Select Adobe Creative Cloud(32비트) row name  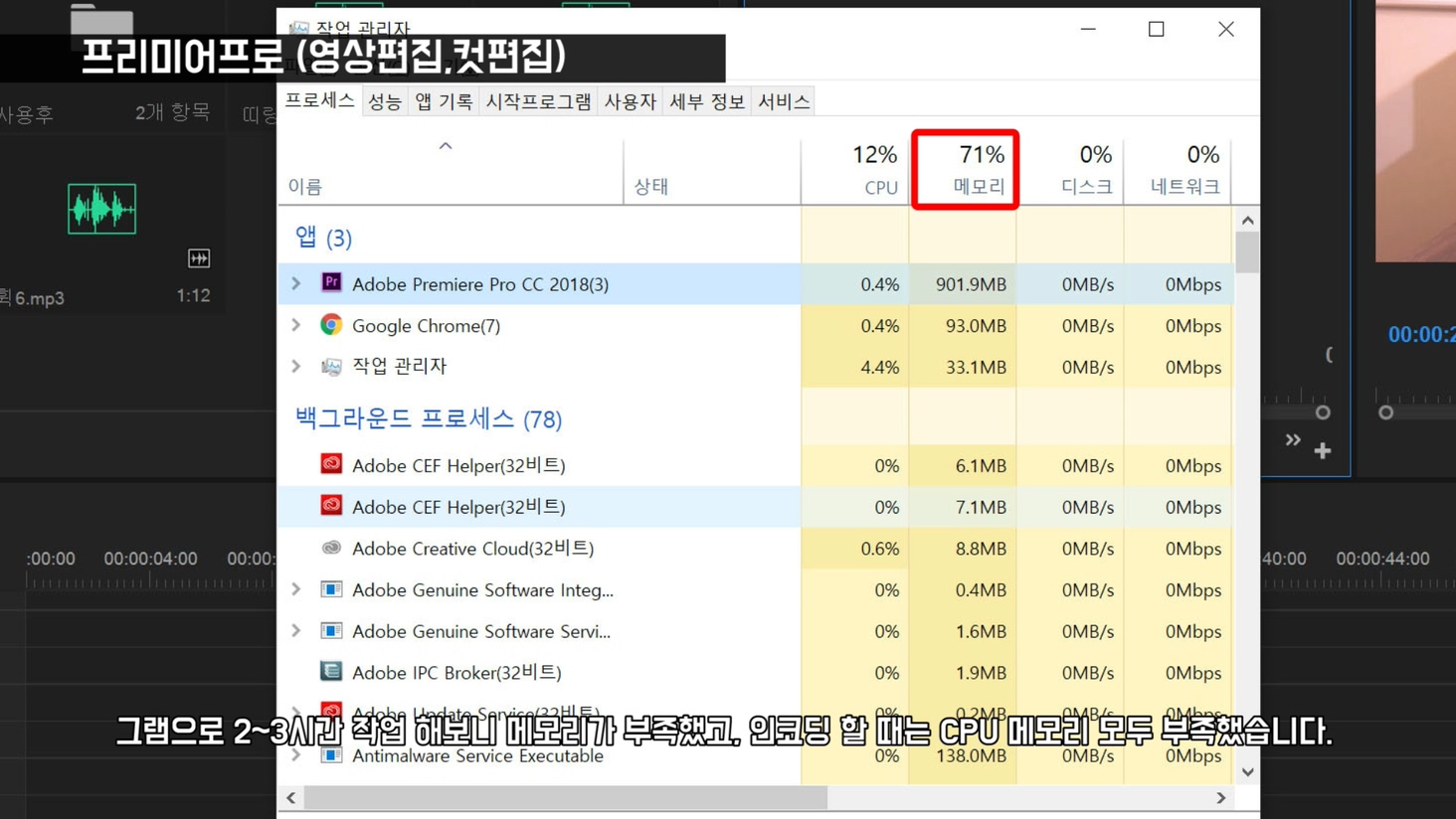click(472, 549)
